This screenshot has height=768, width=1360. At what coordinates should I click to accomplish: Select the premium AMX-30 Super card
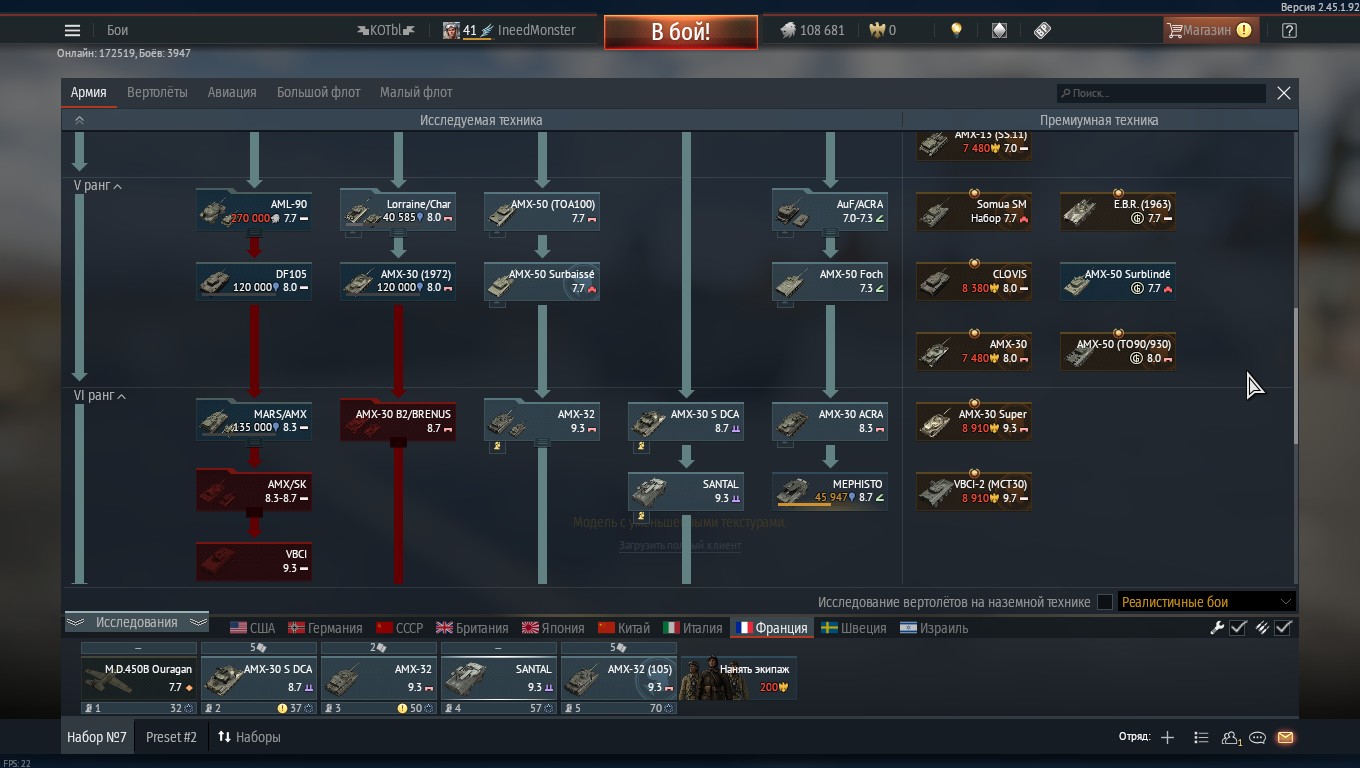point(974,421)
